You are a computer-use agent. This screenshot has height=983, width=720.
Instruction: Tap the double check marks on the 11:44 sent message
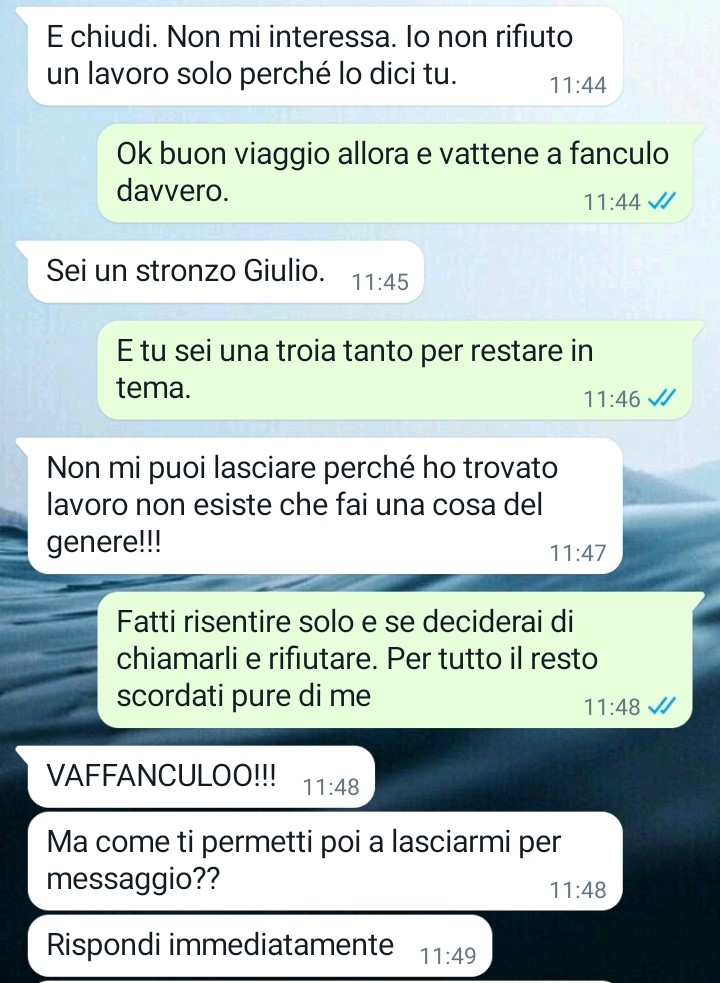(661, 201)
